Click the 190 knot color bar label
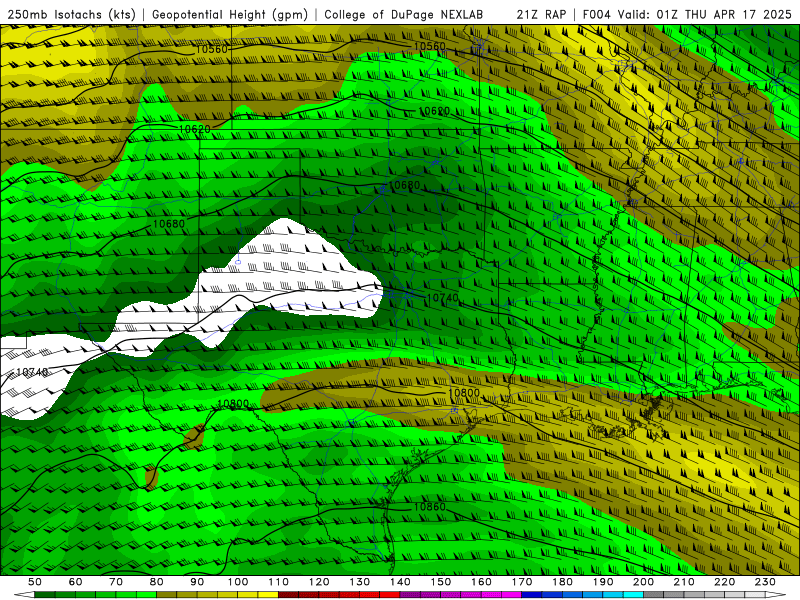Screen dimensions: 800x600 [x=603, y=582]
